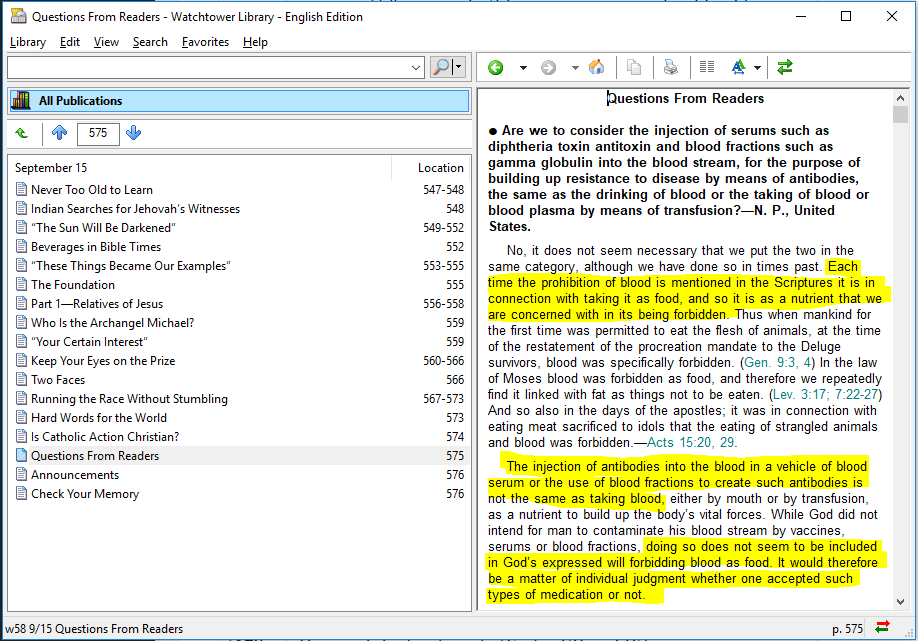Toggle sync icon in status bar

point(882,628)
